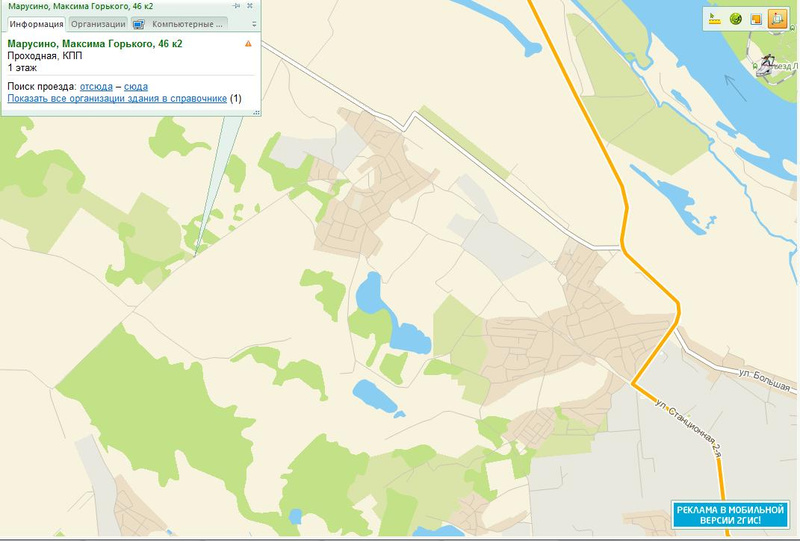Toggle the highlighted 3D buildings view button

click(777, 19)
